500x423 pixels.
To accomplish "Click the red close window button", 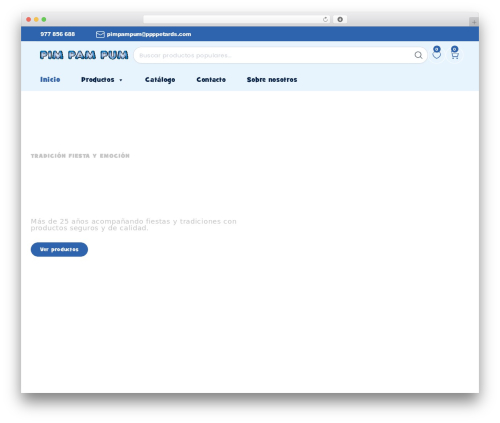I will tap(29, 20).
